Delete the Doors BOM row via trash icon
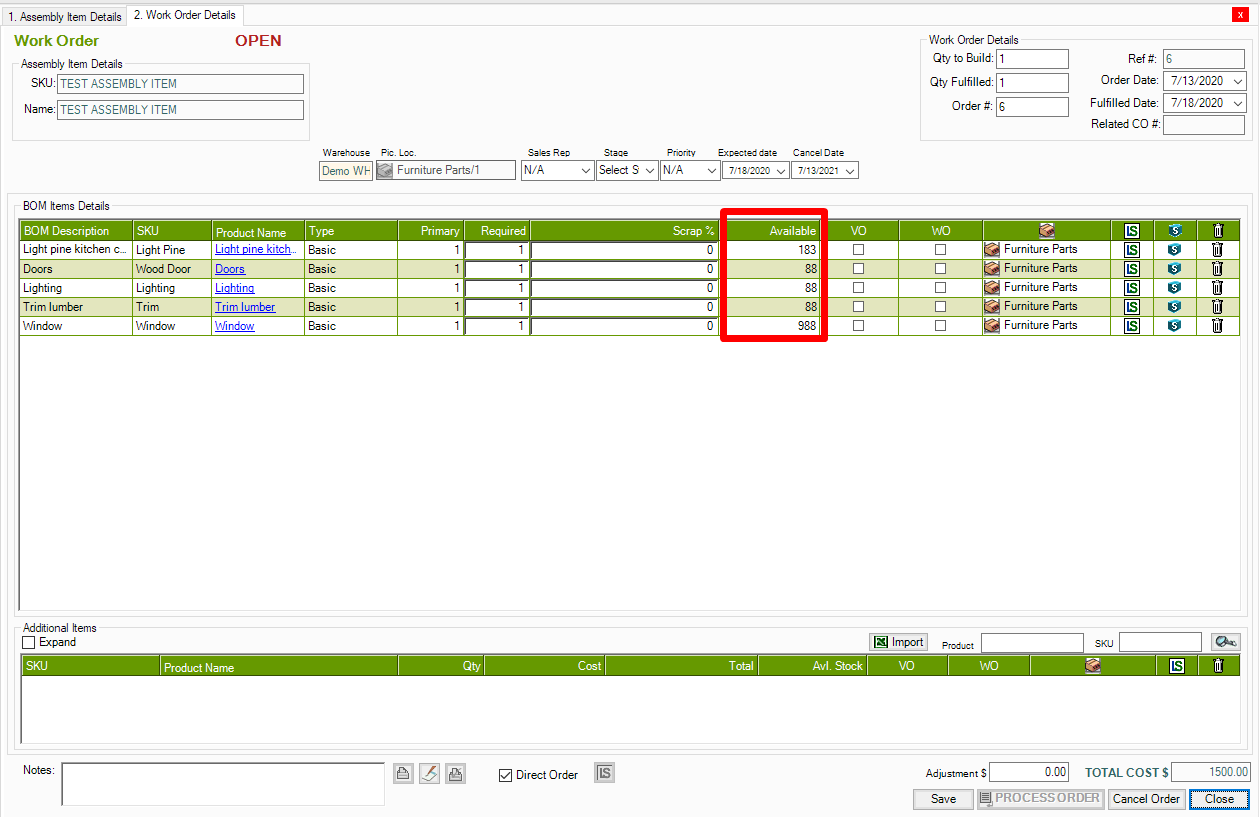This screenshot has height=817, width=1260. click(1217, 268)
